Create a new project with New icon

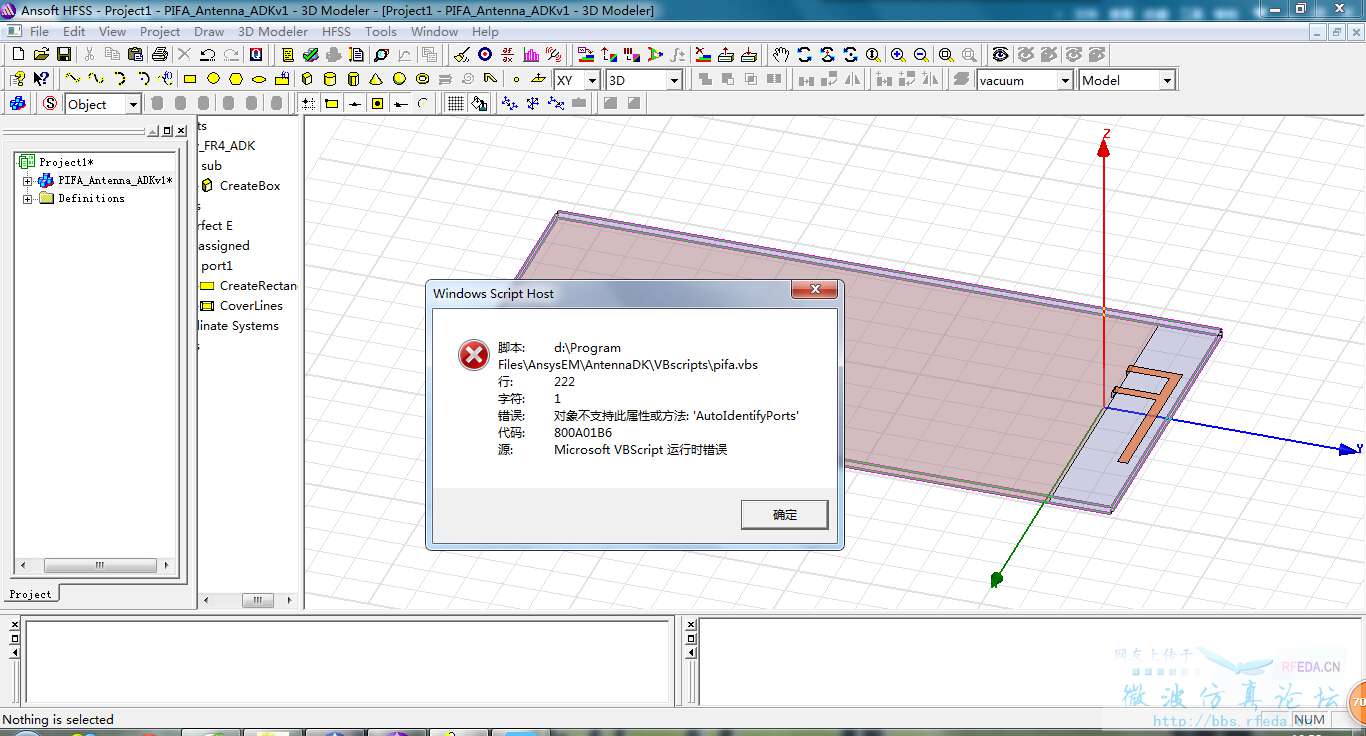[x=18, y=55]
